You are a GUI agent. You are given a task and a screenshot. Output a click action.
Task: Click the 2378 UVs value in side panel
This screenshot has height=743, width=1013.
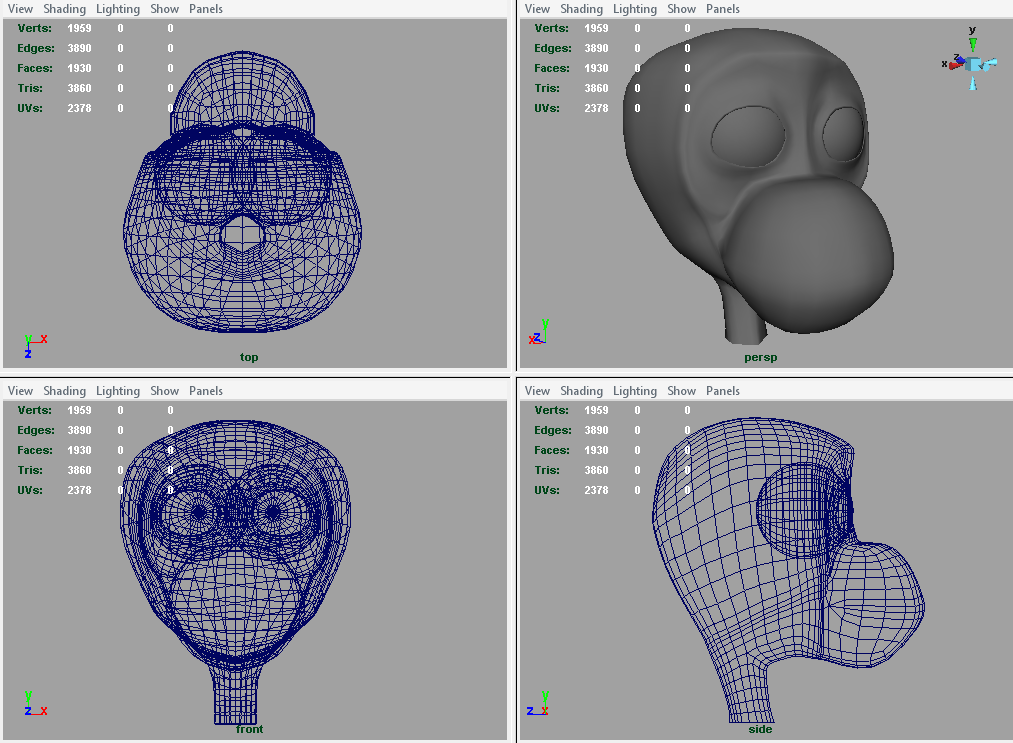coord(596,490)
